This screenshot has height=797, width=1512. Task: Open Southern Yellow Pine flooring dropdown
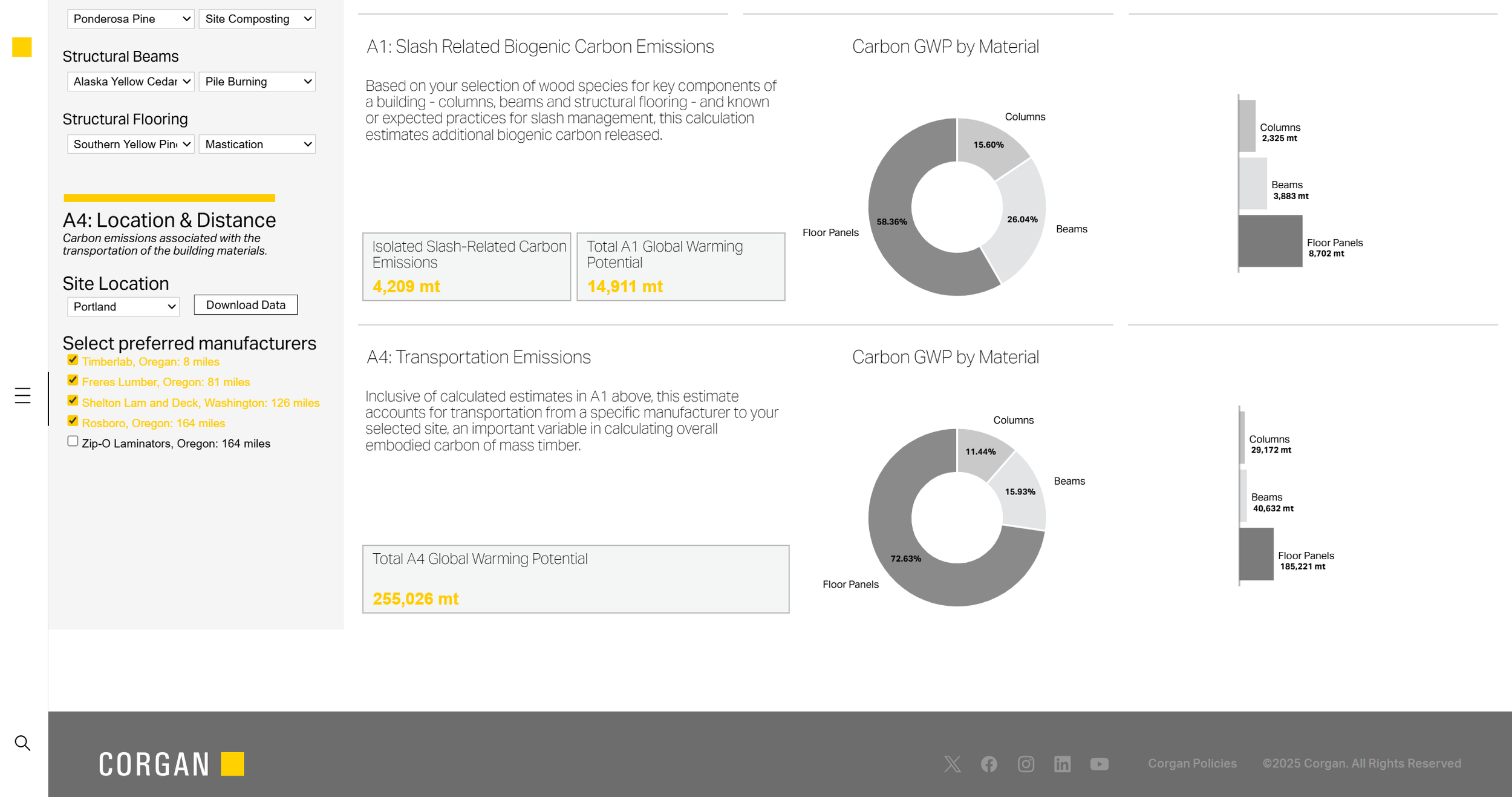(x=131, y=144)
